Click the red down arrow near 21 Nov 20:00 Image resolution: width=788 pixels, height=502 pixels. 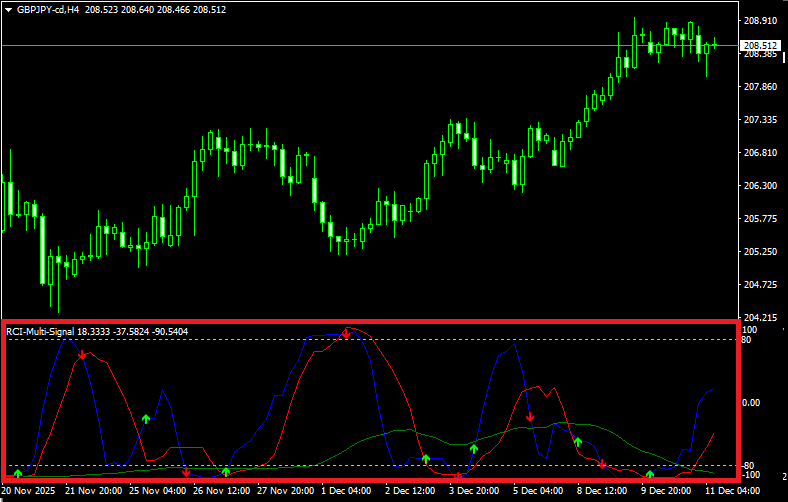click(82, 354)
